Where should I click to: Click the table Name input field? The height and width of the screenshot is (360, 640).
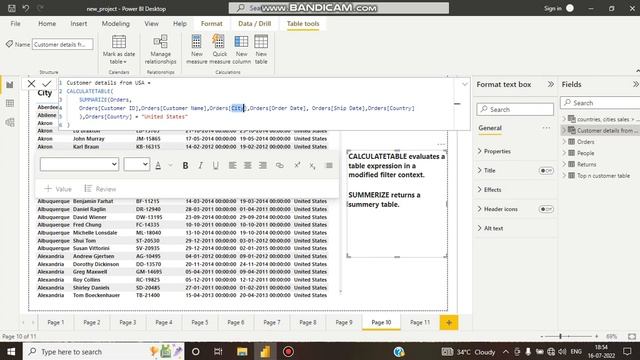(62, 44)
